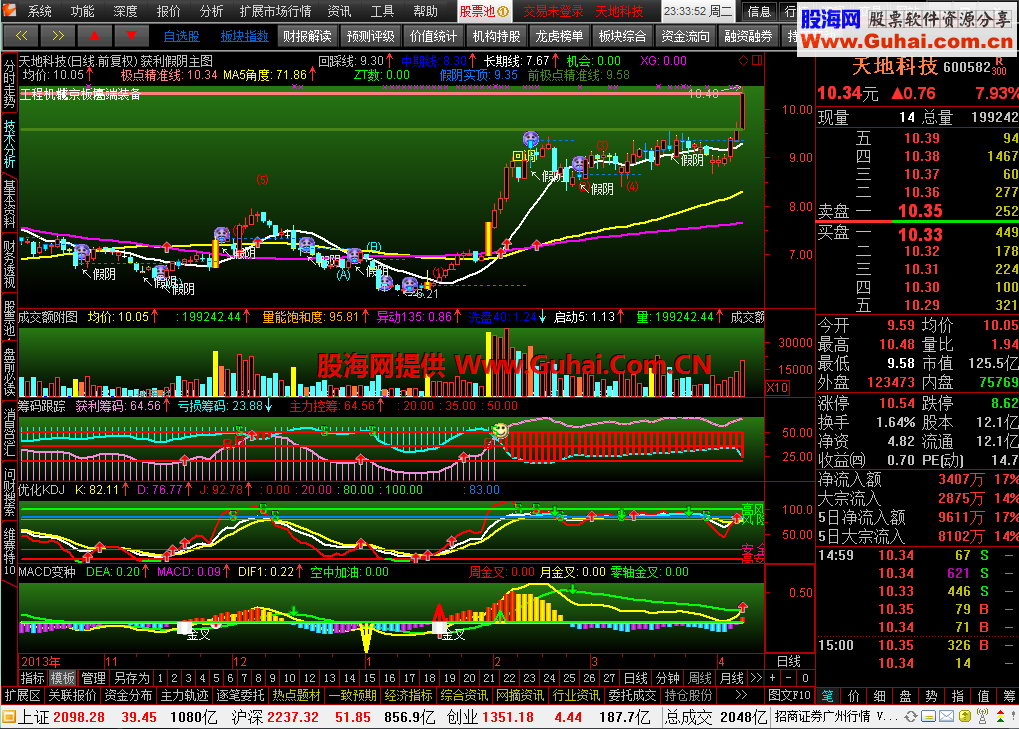Reset chart zoom with the 0 button
1019x729 pixels.
[805, 678]
